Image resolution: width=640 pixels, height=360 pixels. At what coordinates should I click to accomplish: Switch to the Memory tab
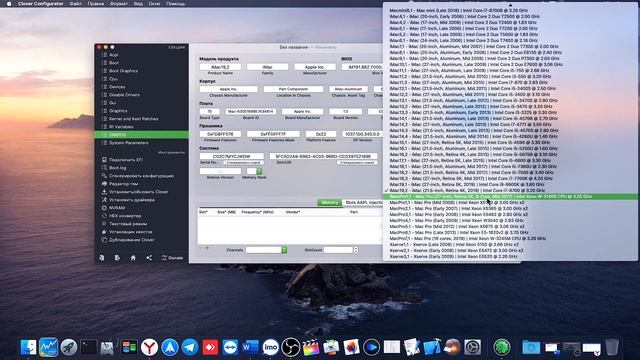tap(330, 202)
